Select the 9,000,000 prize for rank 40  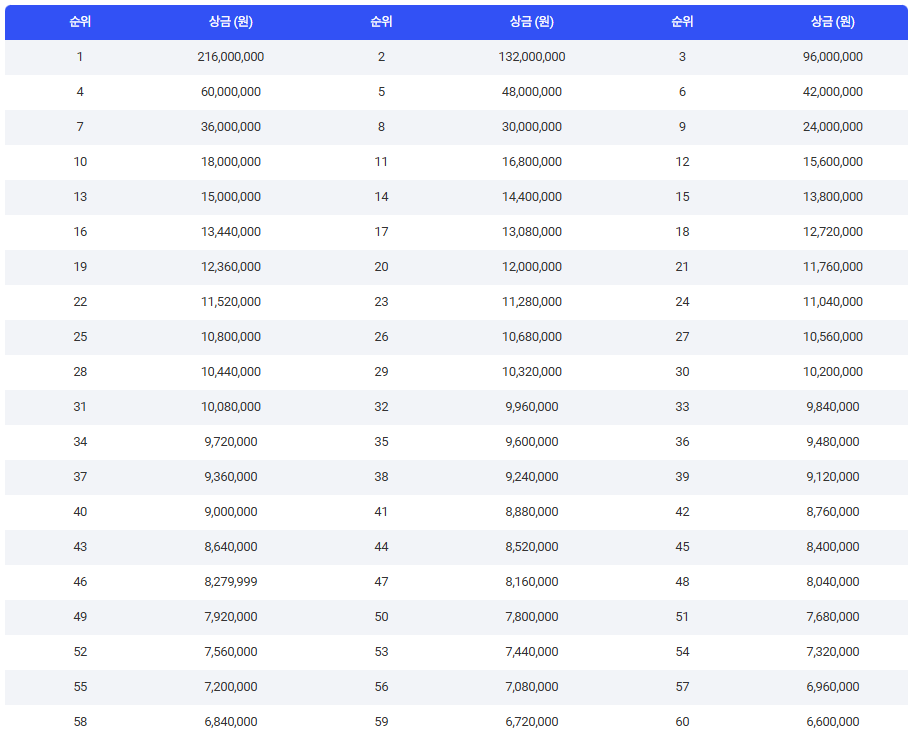tap(231, 512)
